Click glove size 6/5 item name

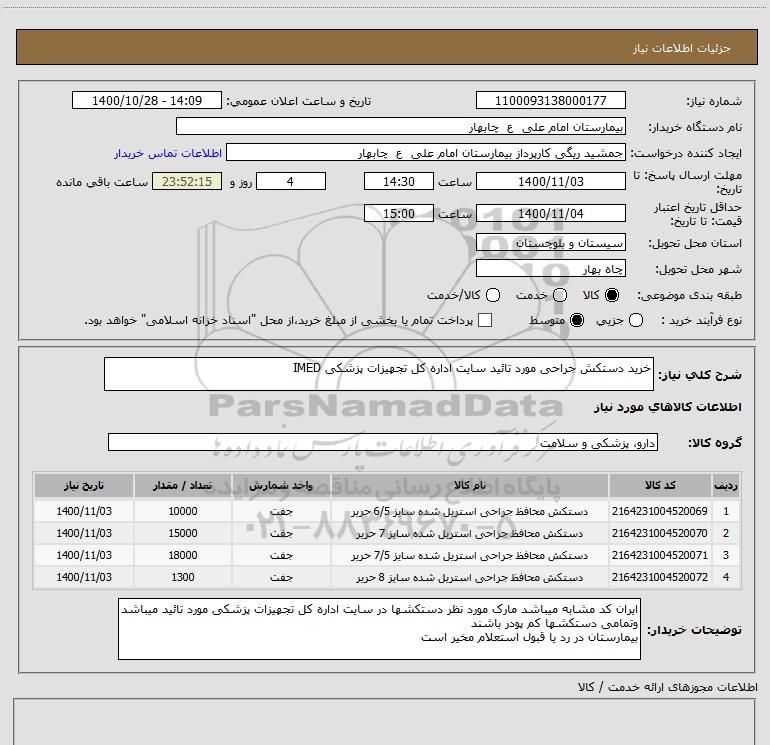469,511
